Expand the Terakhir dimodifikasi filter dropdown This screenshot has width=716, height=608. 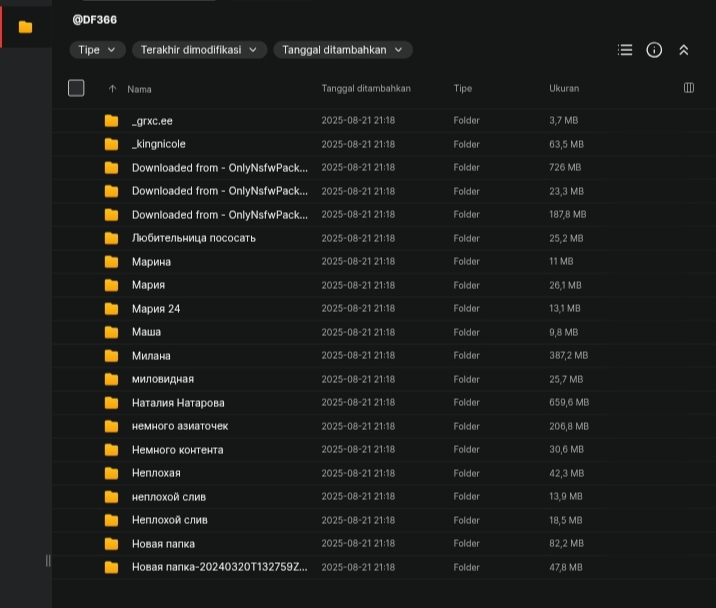(x=199, y=50)
